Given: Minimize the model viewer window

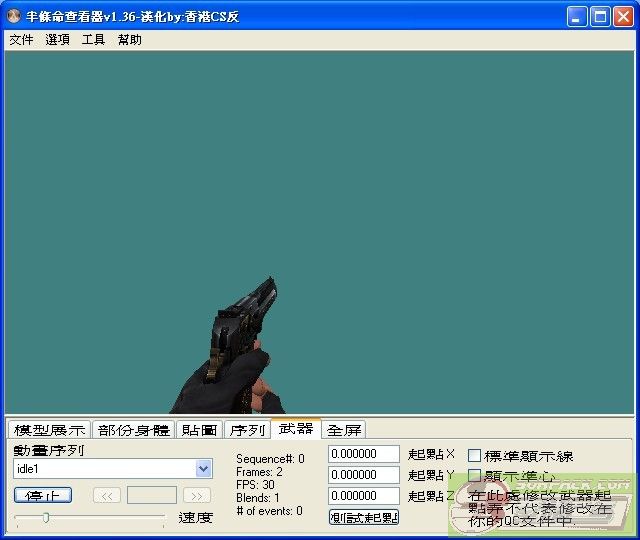Looking at the screenshot, I should coord(577,17).
